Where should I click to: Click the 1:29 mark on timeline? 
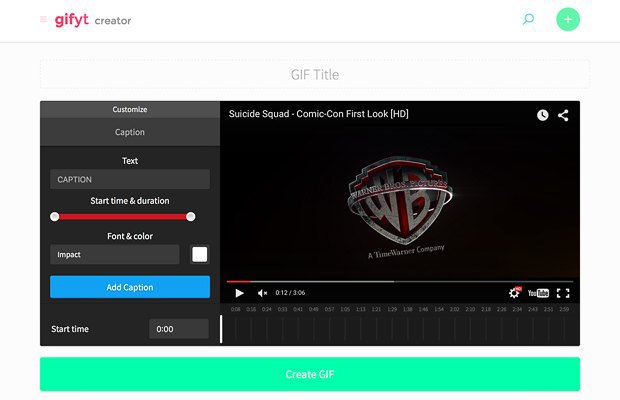(x=392, y=309)
